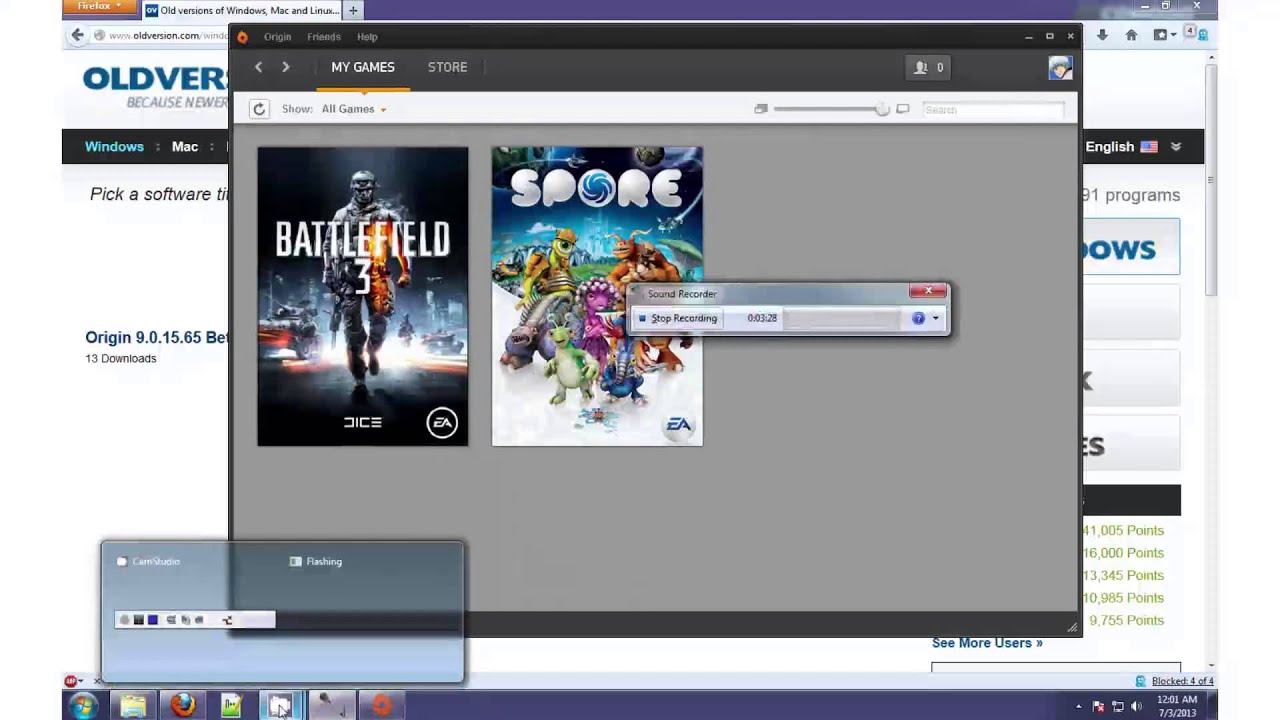Image resolution: width=1280 pixels, height=720 pixels.
Task: Close the Sound Recorder window
Action: pyautogui.click(x=927, y=291)
